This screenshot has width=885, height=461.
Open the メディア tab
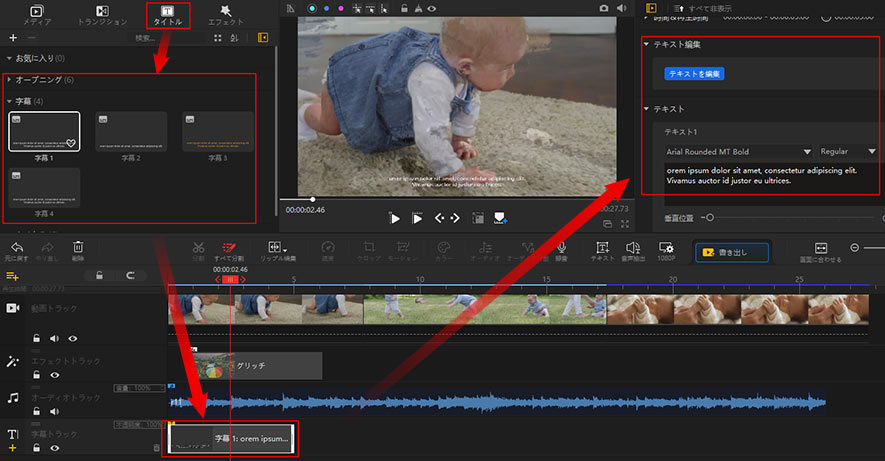click(x=37, y=16)
